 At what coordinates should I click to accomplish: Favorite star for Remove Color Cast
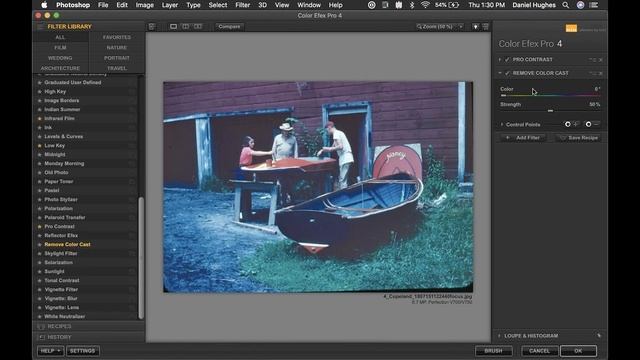[x=40, y=244]
